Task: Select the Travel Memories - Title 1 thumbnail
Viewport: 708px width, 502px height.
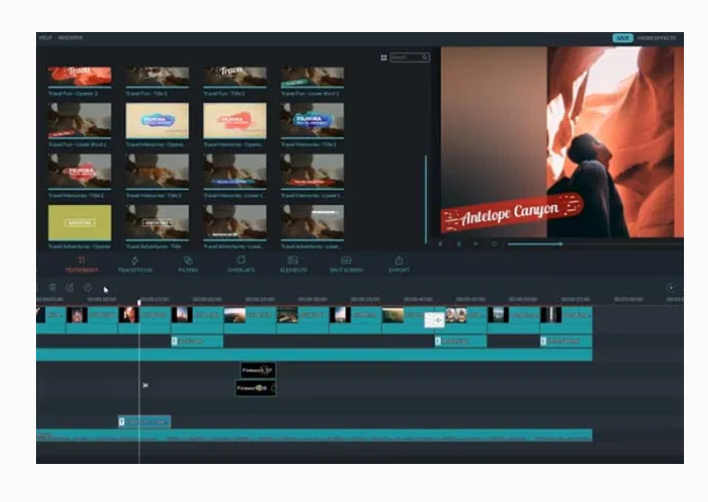Action: 312,120
